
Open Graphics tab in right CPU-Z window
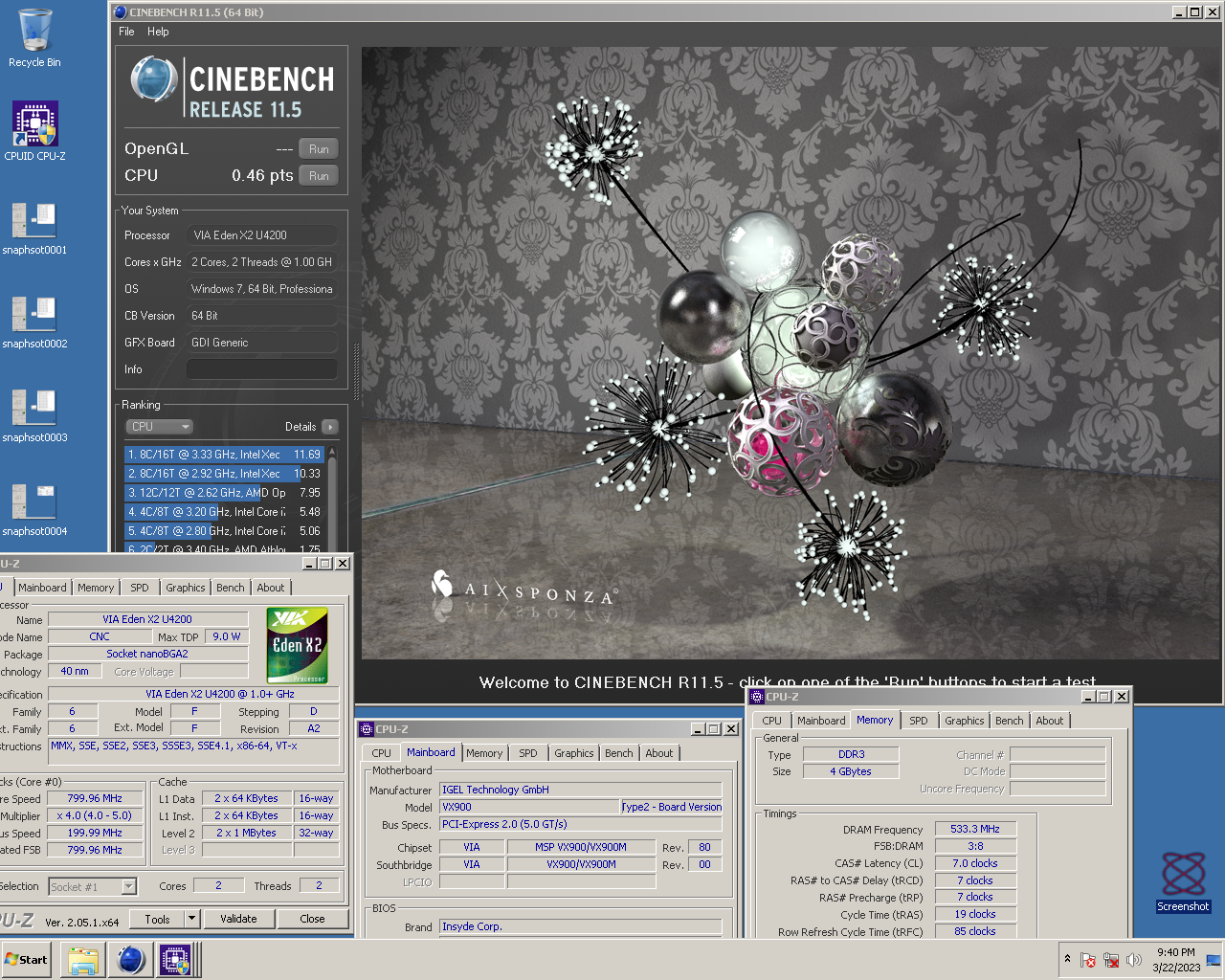[x=964, y=721]
